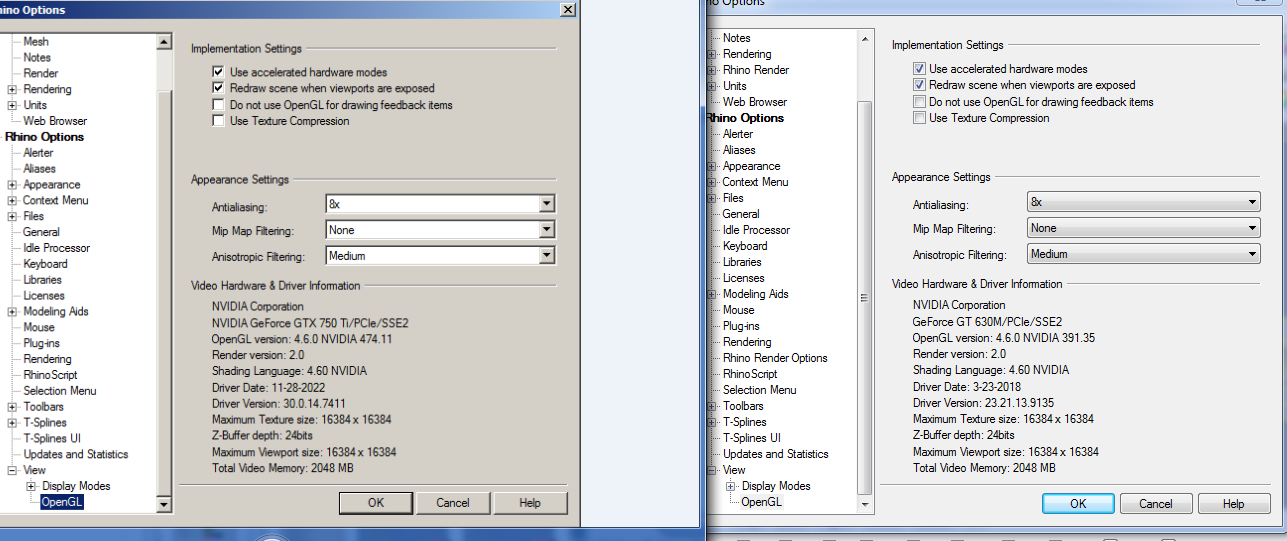This screenshot has height=541, width=1287.
Task: Uncheck Redraw scene checkbox in GT 630M window
Action: (x=919, y=85)
